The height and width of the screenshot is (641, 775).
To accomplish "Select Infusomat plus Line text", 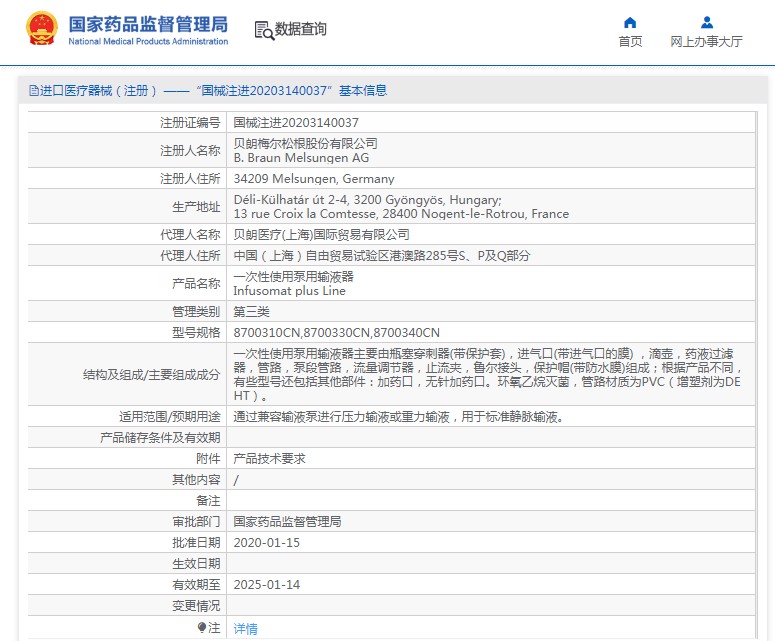I will (x=289, y=291).
